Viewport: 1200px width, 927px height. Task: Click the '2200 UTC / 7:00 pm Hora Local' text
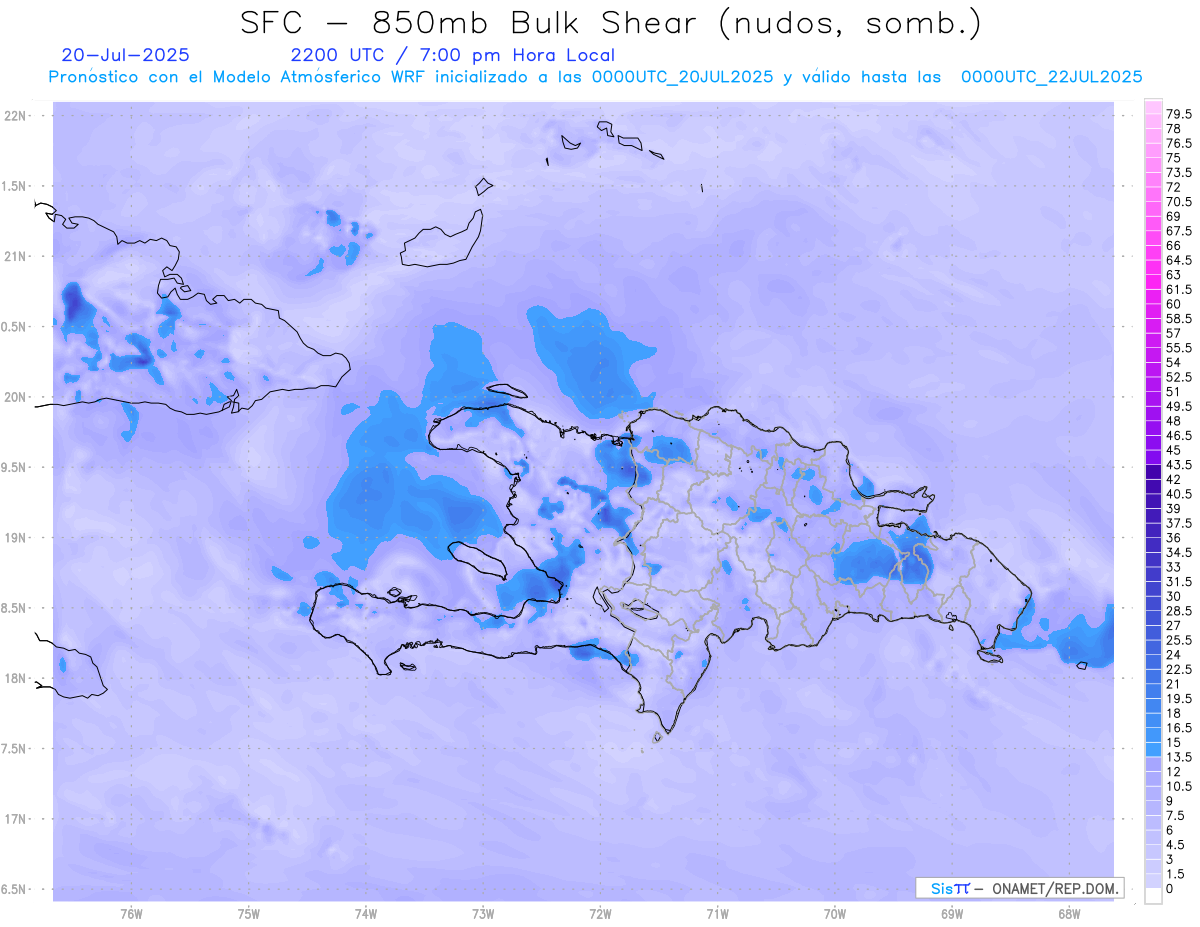(452, 55)
